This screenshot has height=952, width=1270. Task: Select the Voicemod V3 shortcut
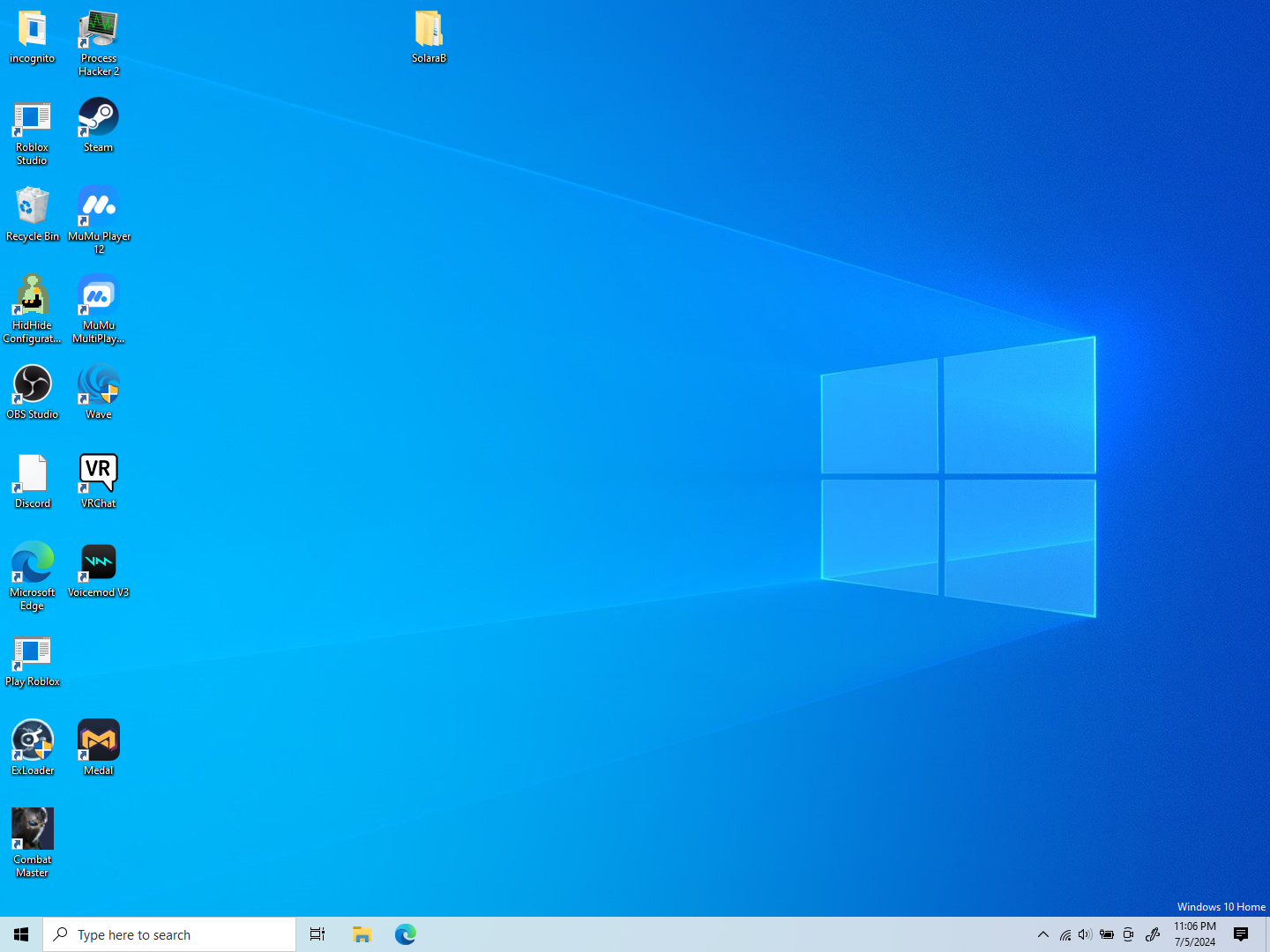(98, 570)
